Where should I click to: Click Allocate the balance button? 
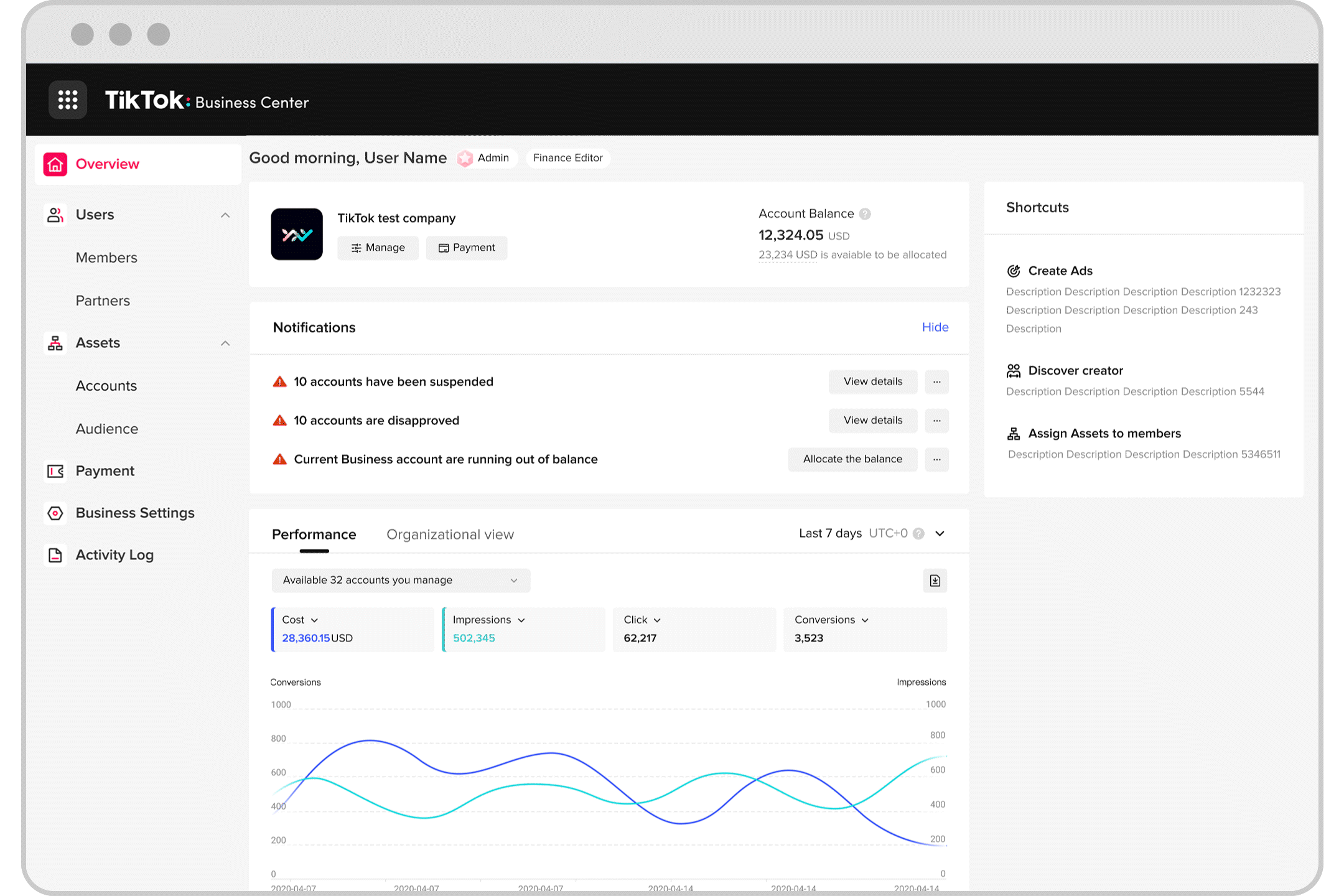tap(852, 459)
